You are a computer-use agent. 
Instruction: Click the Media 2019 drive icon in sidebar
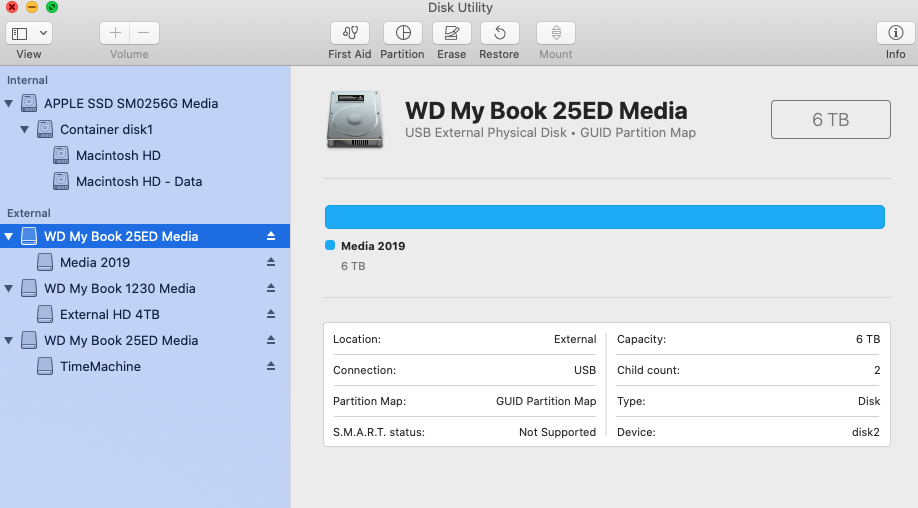pyautogui.click(x=45, y=262)
